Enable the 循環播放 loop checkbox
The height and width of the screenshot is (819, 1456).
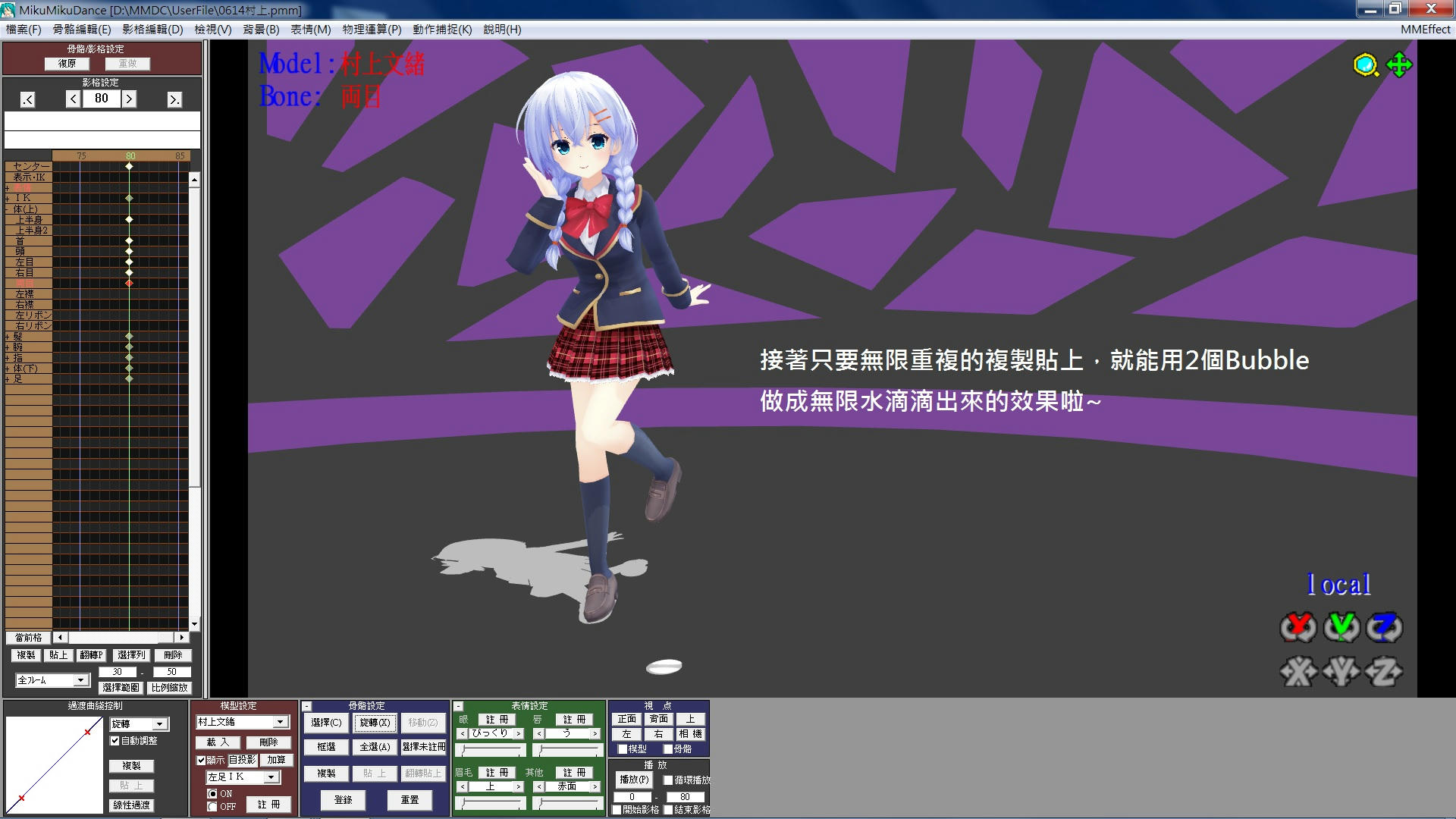tap(668, 780)
